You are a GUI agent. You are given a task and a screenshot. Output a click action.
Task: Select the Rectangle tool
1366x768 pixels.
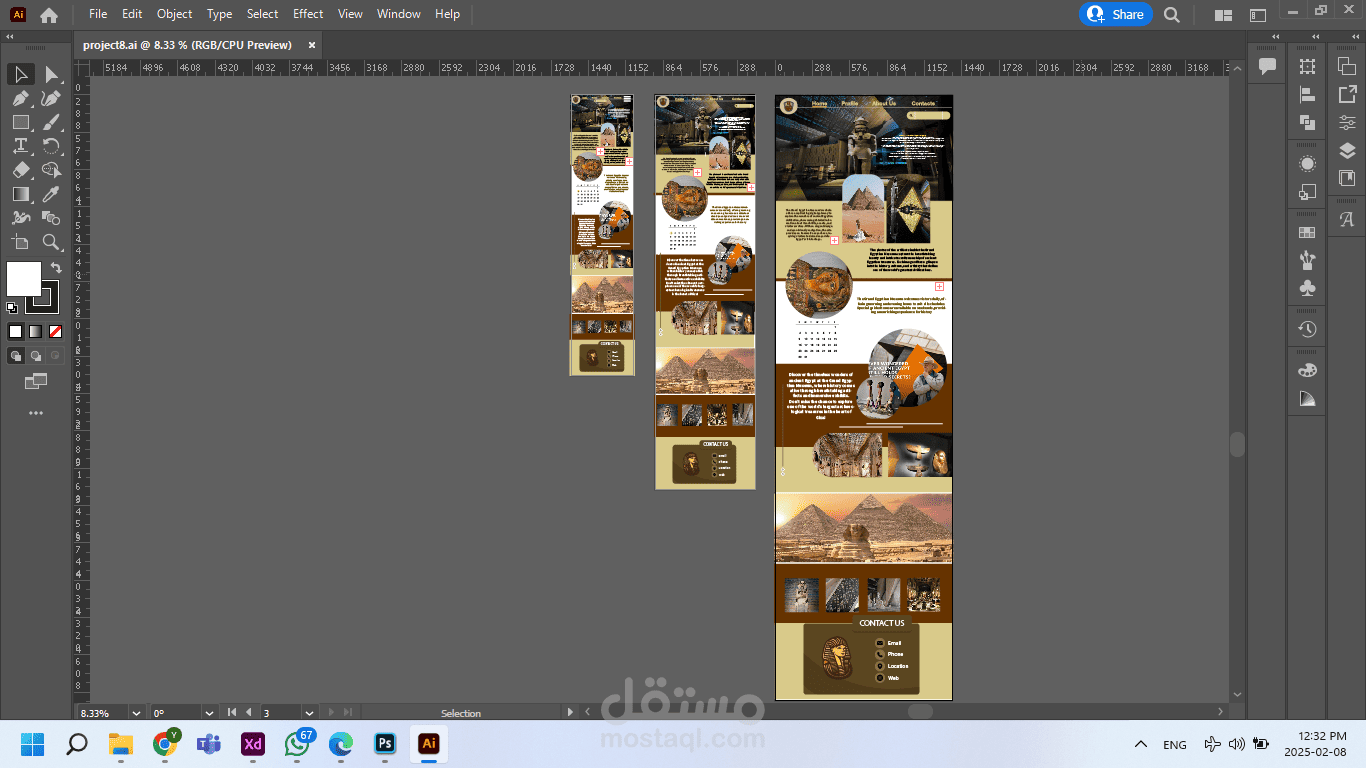[x=20, y=123]
